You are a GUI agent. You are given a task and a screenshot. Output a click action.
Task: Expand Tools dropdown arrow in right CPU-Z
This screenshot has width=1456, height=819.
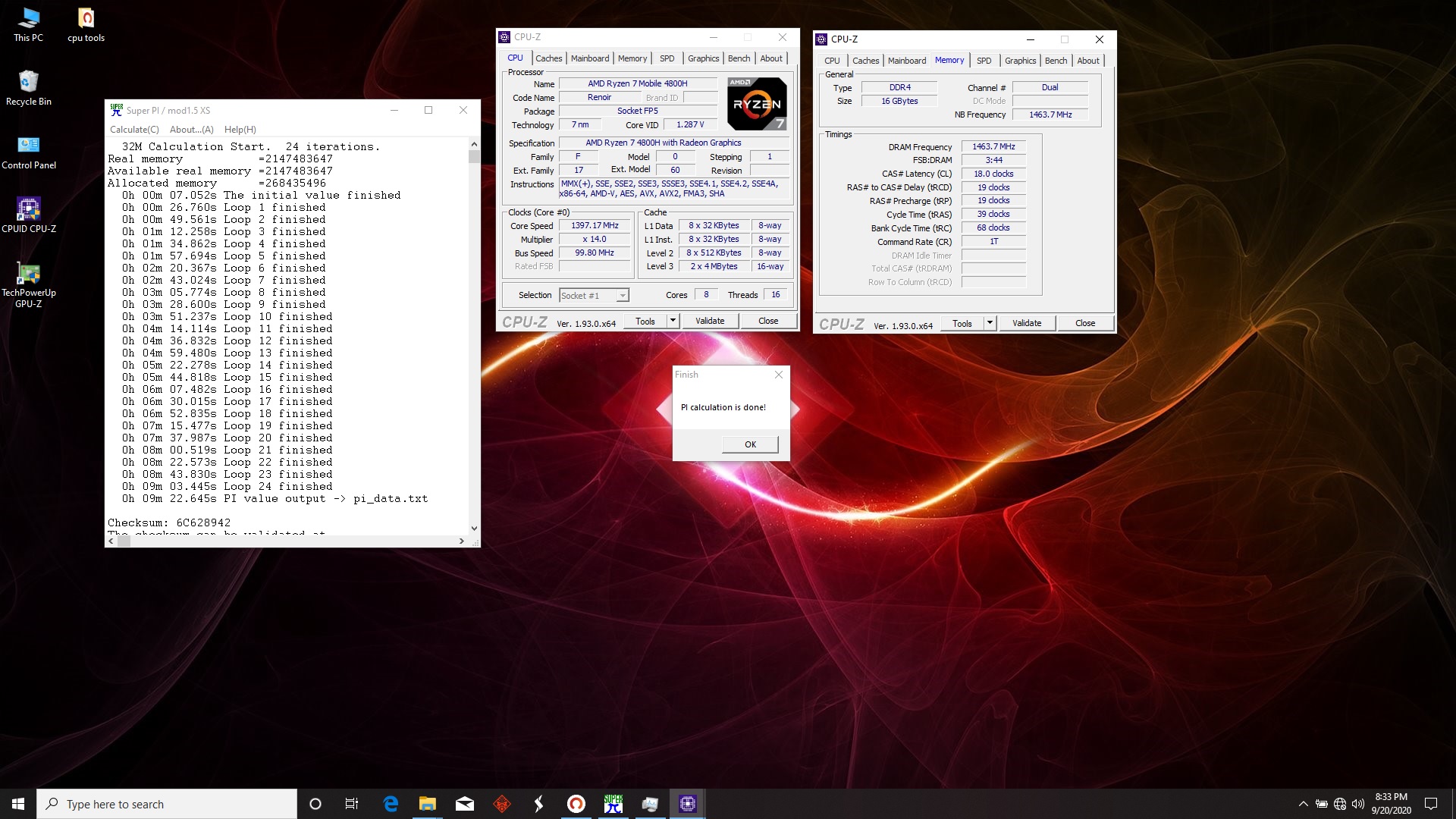coord(990,323)
